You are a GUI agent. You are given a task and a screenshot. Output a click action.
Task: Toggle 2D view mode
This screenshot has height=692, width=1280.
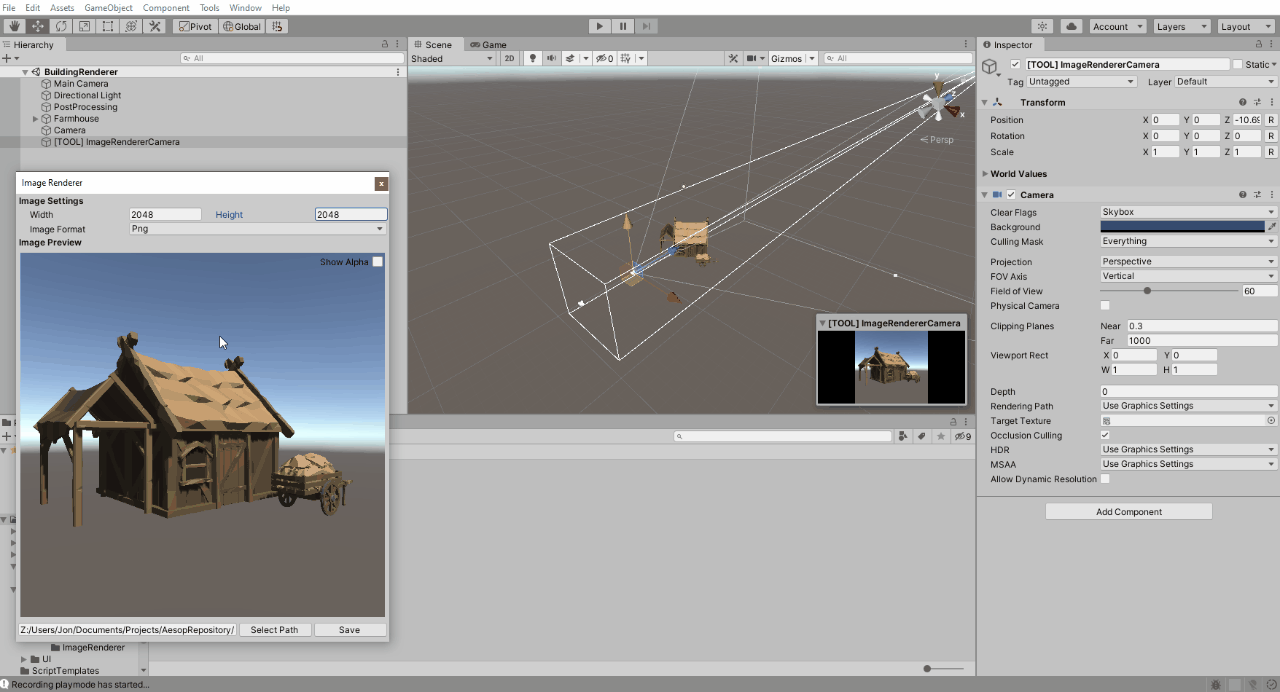pos(509,58)
